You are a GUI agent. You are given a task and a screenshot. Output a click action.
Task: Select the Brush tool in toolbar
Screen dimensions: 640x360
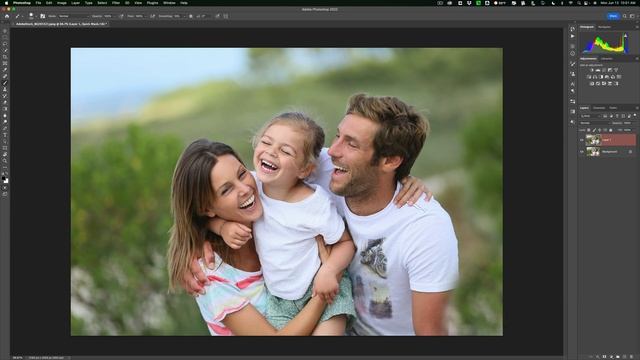(5, 82)
